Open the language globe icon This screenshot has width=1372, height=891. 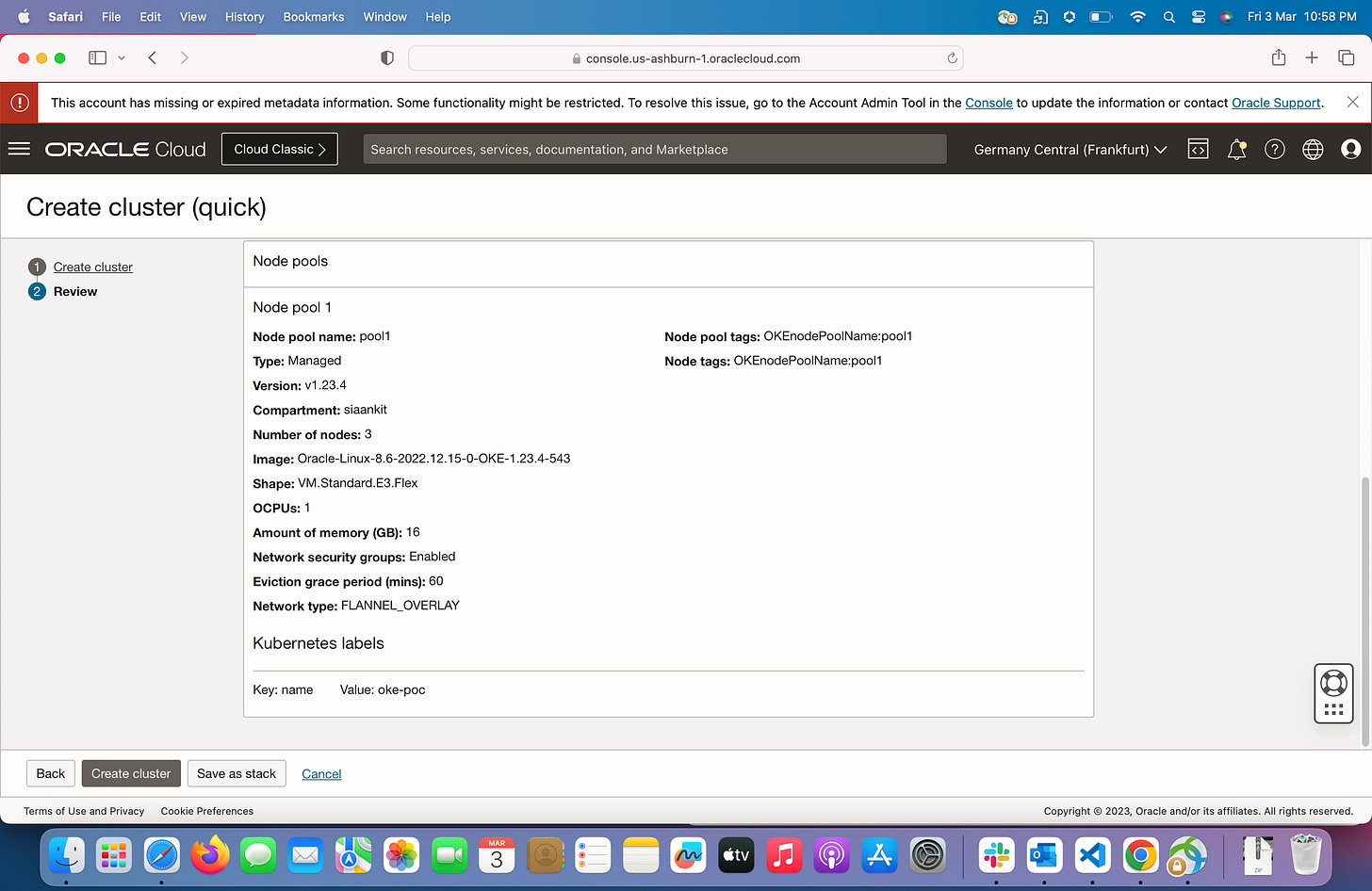pyautogui.click(x=1313, y=149)
